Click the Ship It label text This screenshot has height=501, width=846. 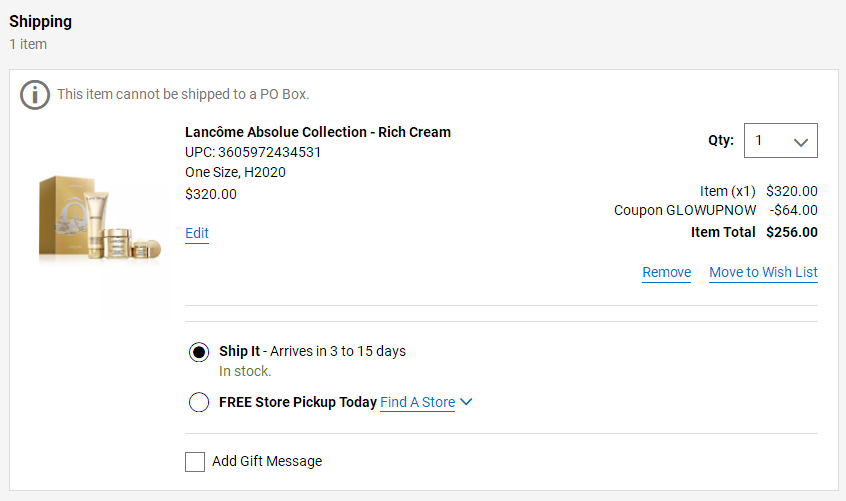point(240,351)
